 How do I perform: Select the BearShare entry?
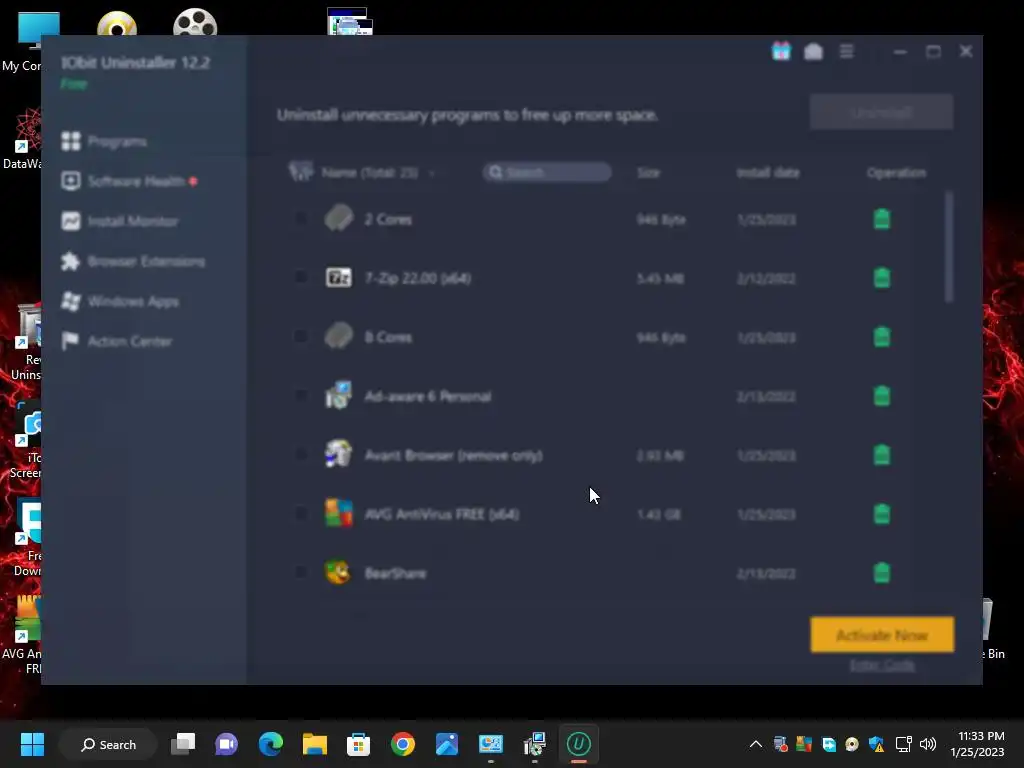click(395, 573)
